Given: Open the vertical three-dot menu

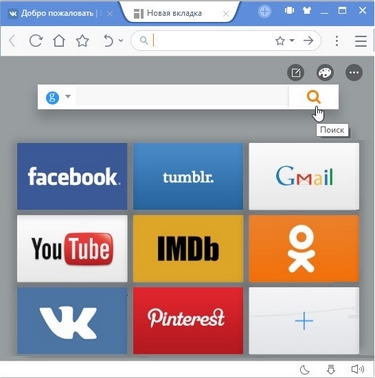Looking at the screenshot, I should tap(337, 41).
